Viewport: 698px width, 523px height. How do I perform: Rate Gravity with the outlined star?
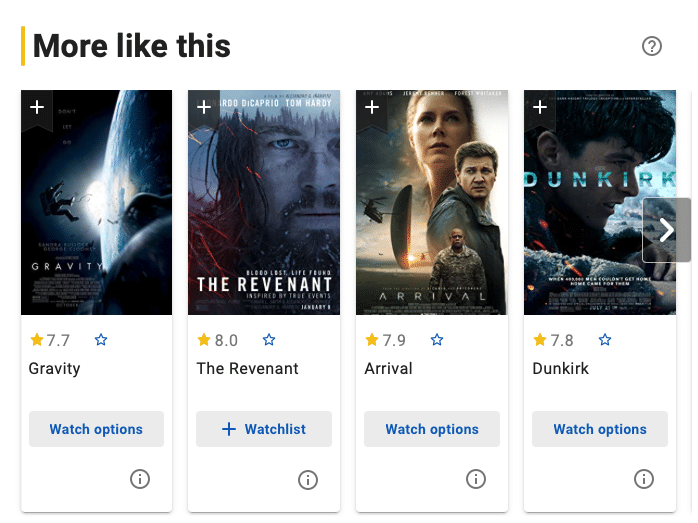click(101, 340)
